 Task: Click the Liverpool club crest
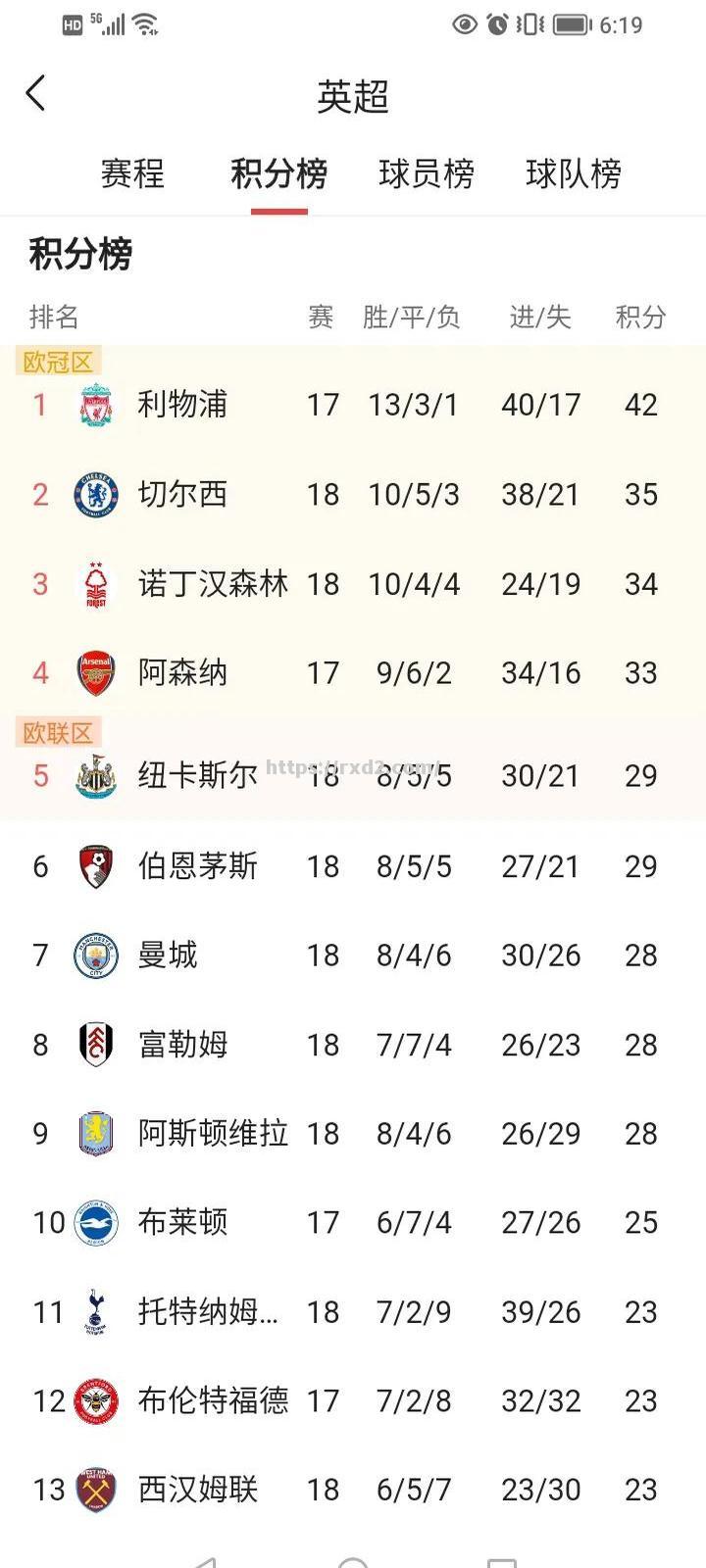(x=96, y=405)
